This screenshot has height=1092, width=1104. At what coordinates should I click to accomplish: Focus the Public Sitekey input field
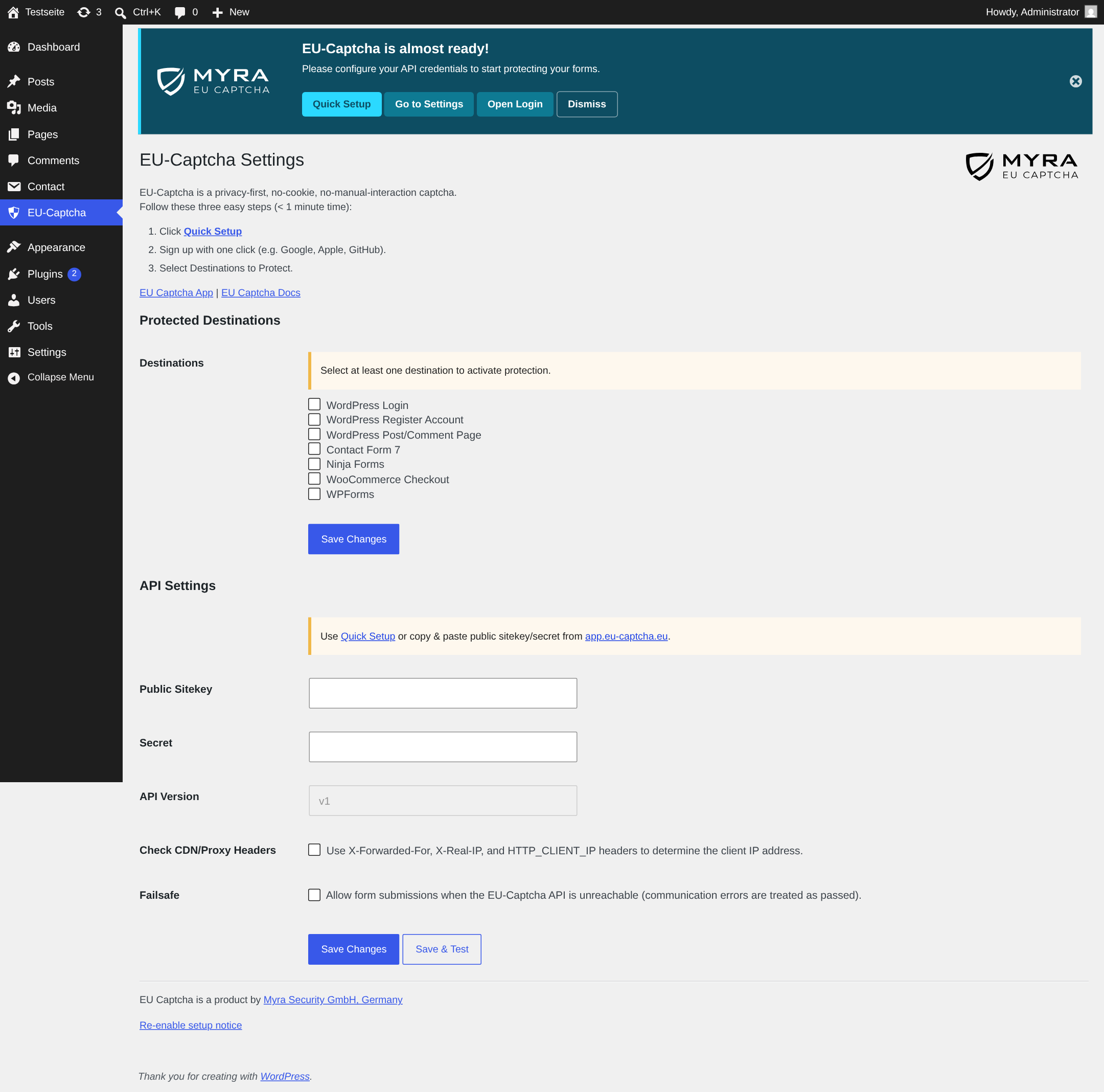tap(443, 693)
